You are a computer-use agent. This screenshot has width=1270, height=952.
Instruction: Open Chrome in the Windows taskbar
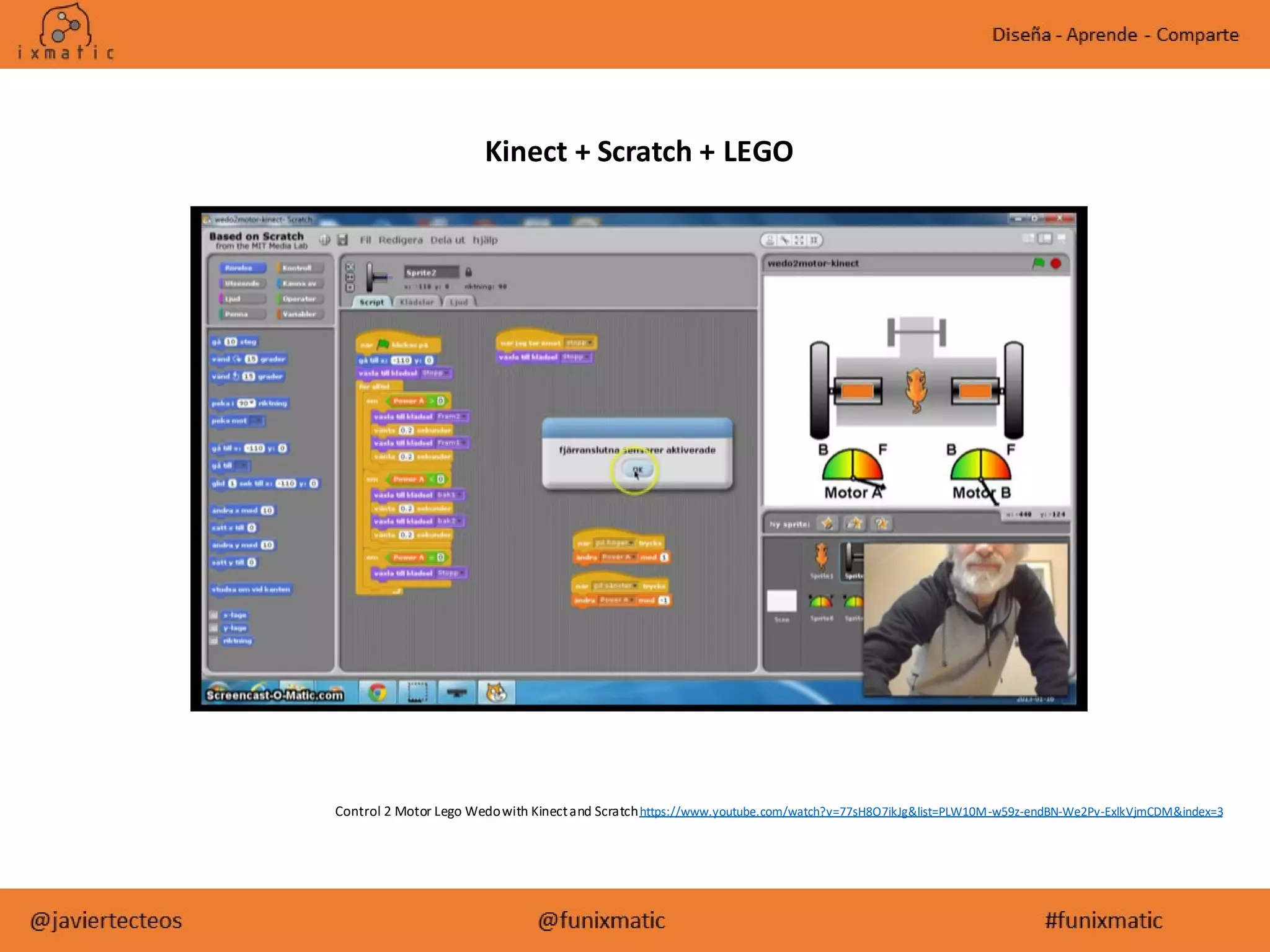(377, 692)
